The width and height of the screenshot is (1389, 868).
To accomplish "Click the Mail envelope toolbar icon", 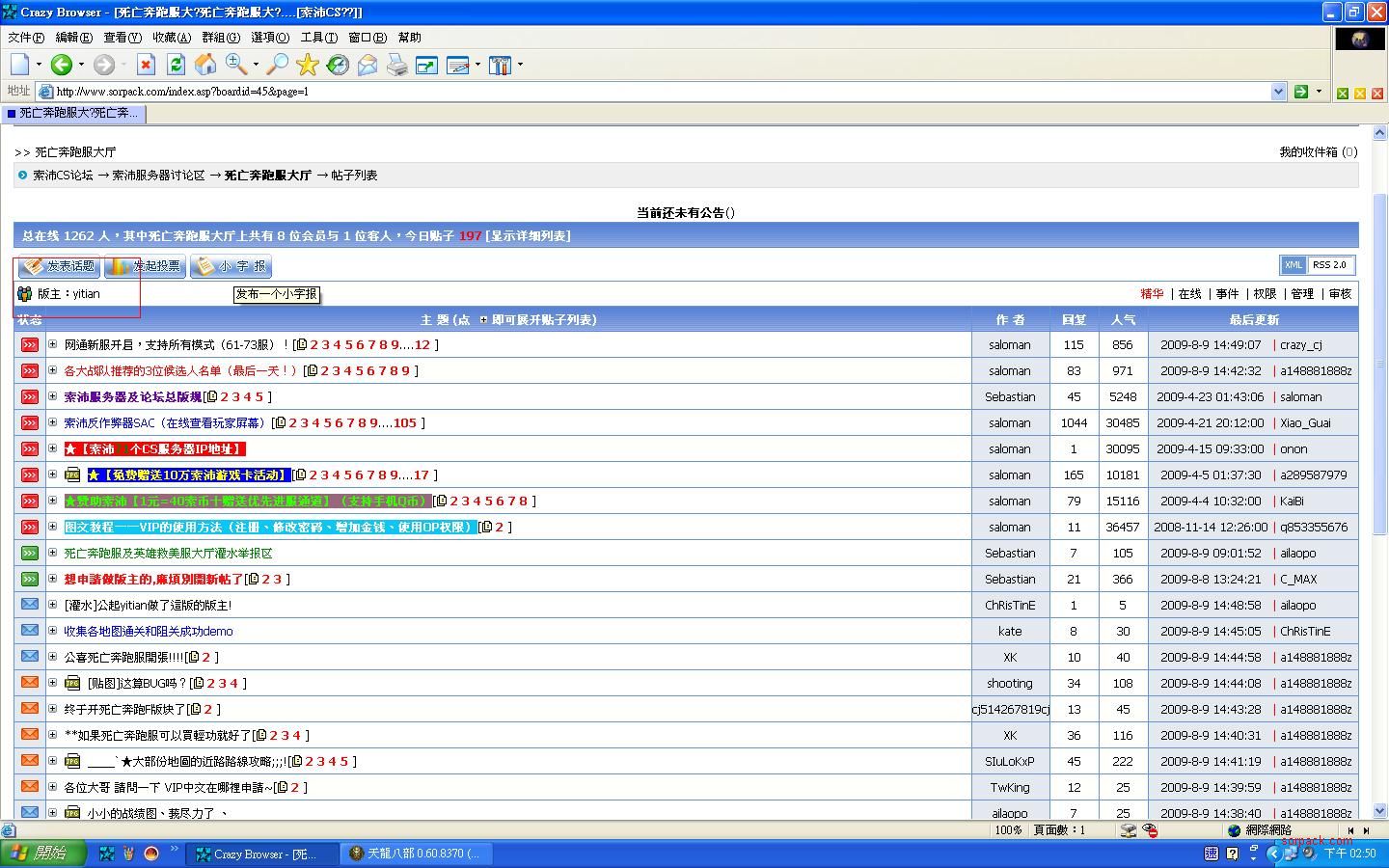I will [x=368, y=65].
